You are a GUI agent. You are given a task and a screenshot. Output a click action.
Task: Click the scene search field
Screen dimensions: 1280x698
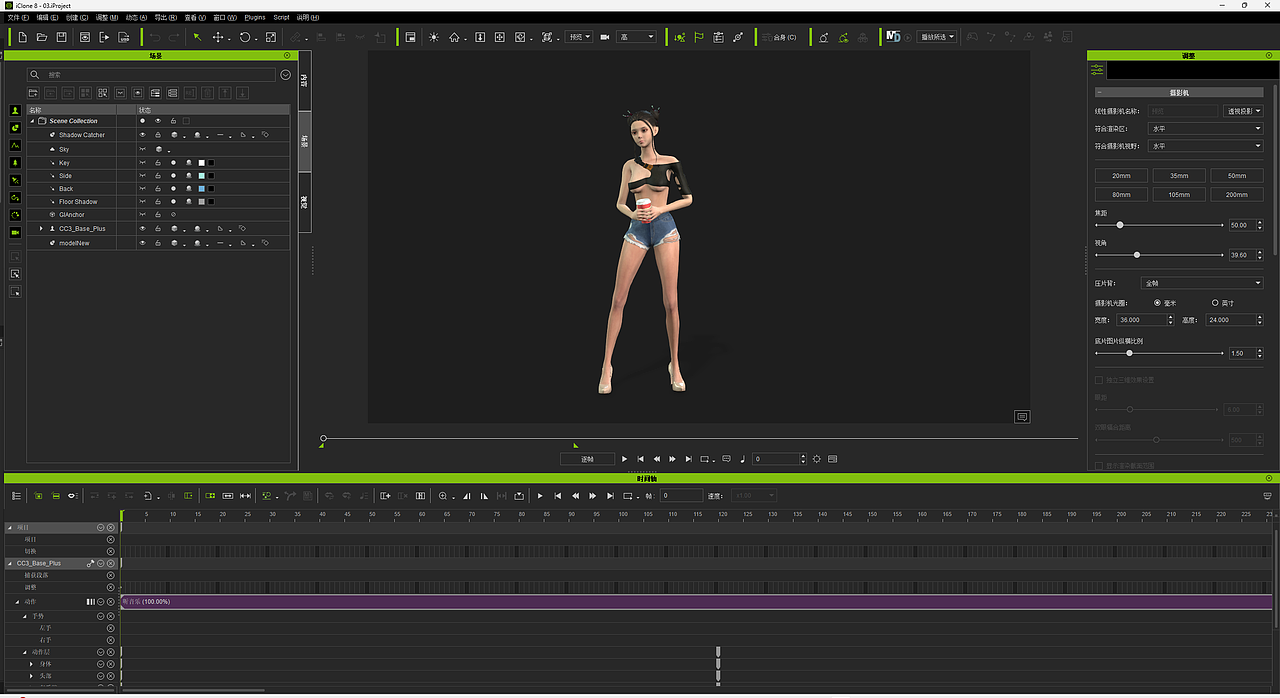[x=152, y=75]
